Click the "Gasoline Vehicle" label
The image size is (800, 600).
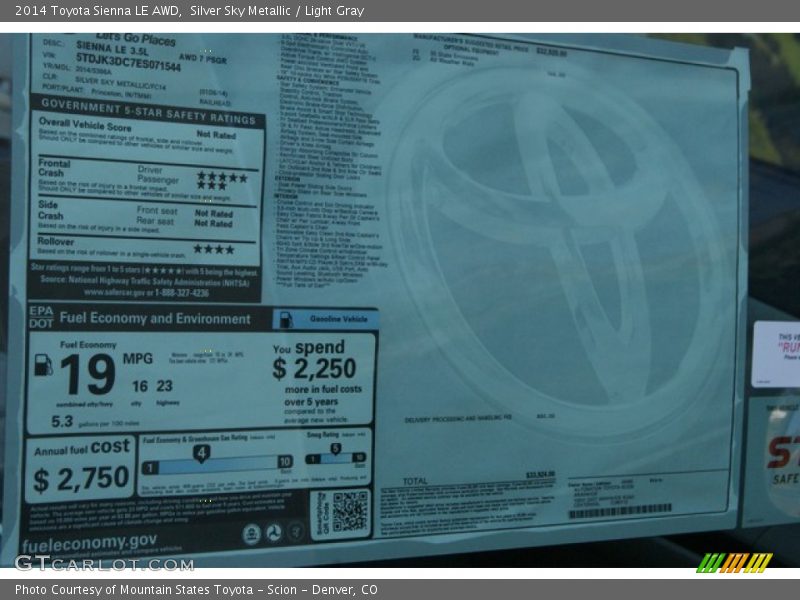pos(338,319)
